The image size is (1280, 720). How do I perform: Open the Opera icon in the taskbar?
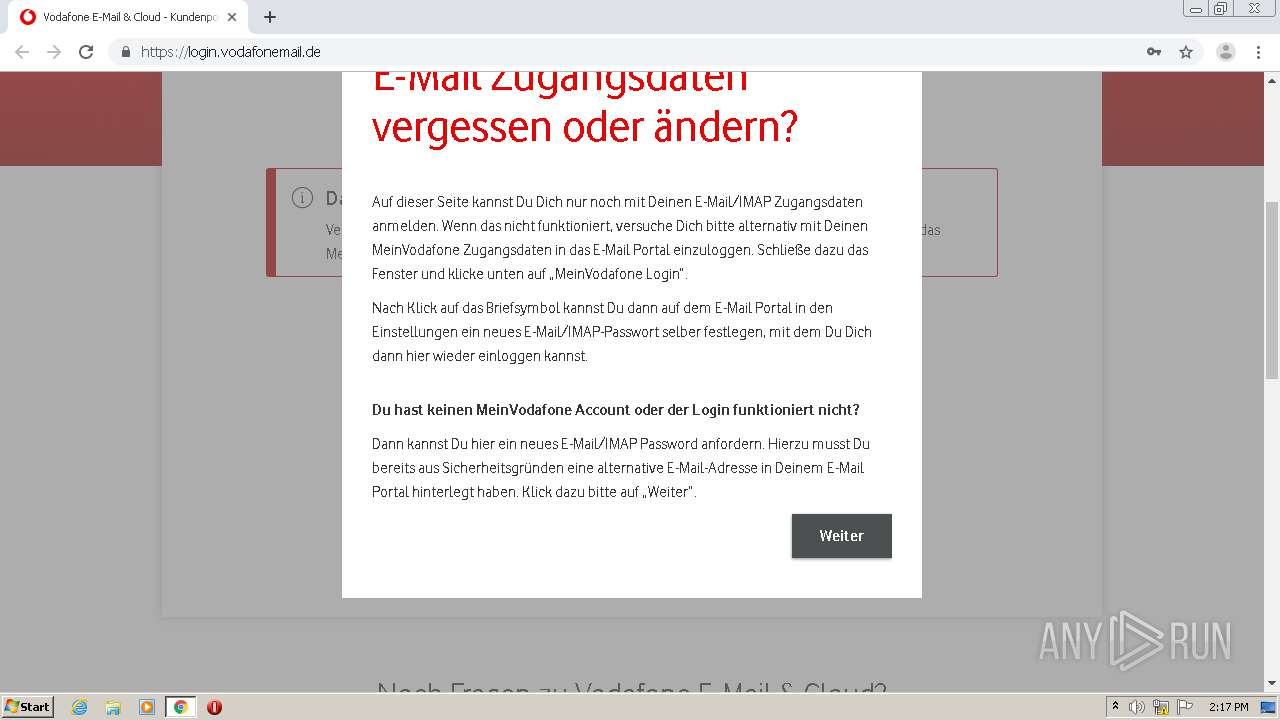coord(214,707)
